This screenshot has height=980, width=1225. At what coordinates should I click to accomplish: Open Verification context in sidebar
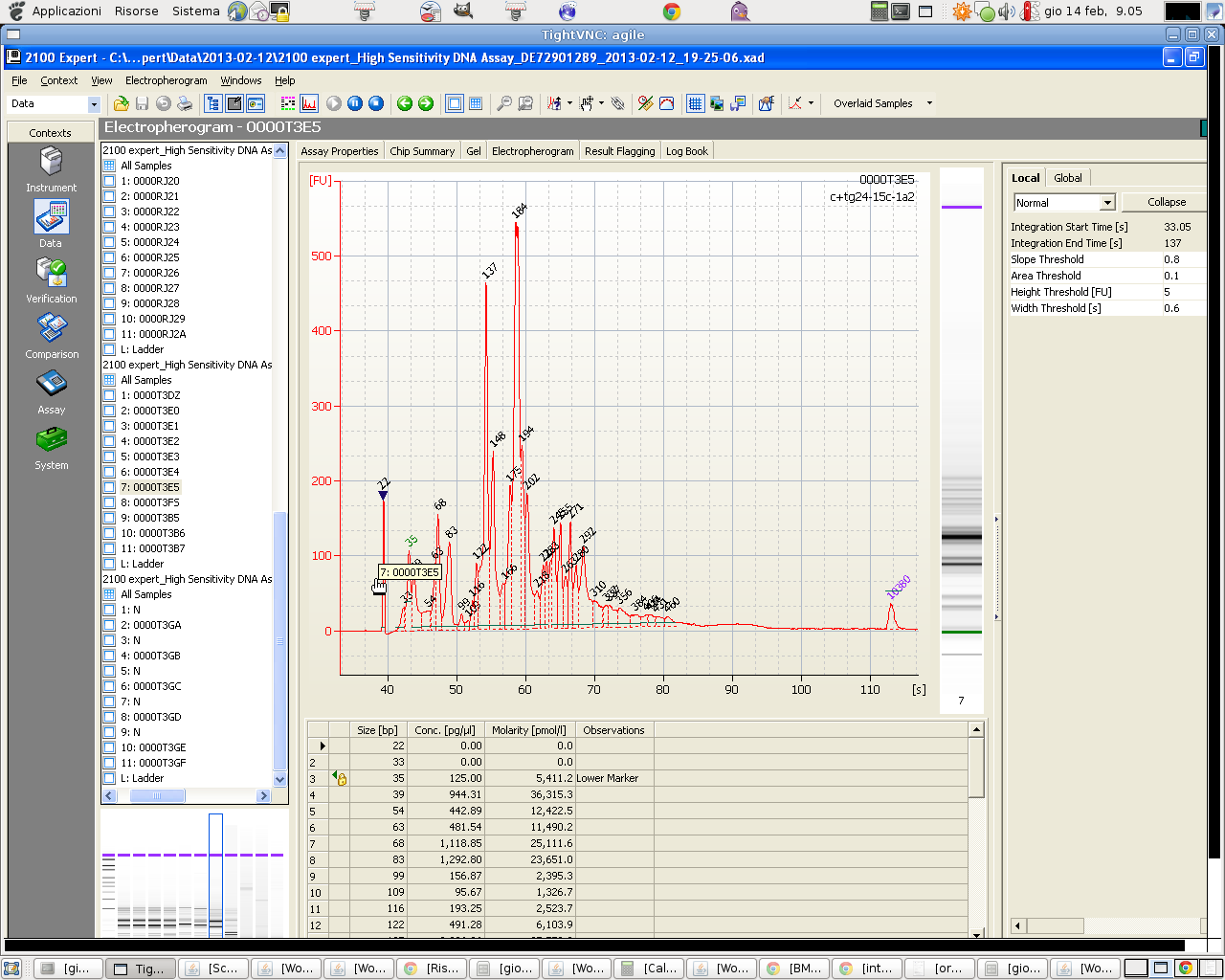(52, 280)
